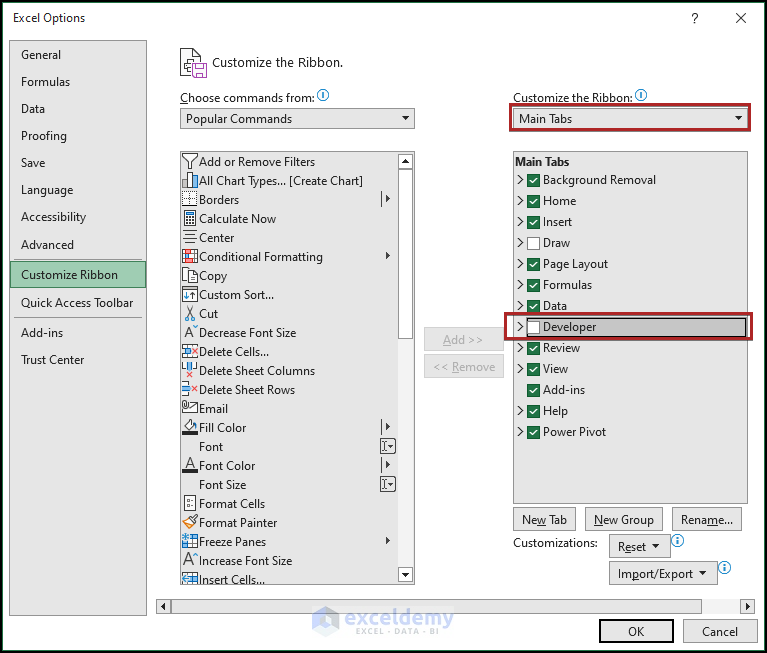Click the Rename button
767x653 pixels.
point(707,519)
